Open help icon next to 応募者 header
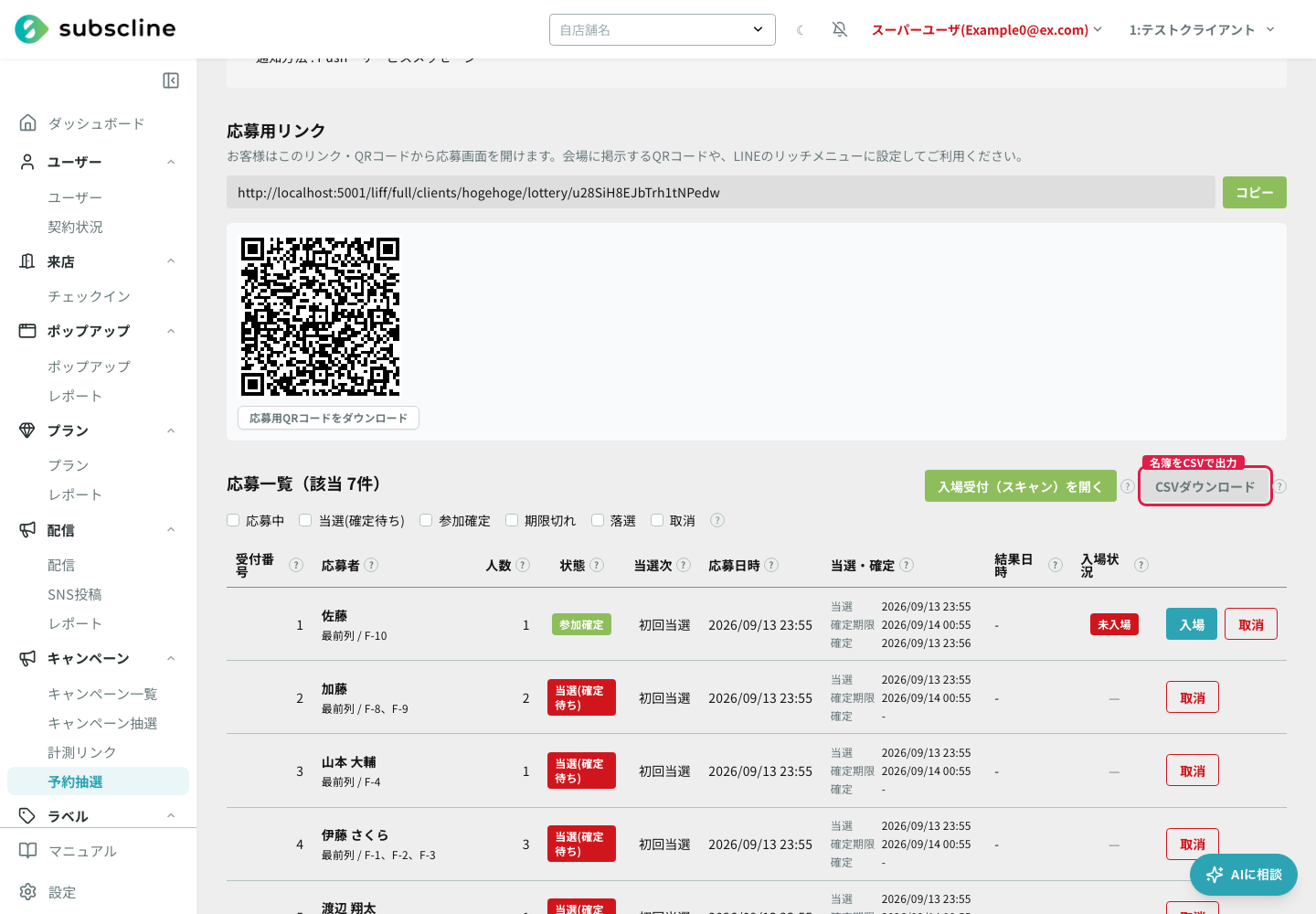The width and height of the screenshot is (1316, 914). pos(371,565)
